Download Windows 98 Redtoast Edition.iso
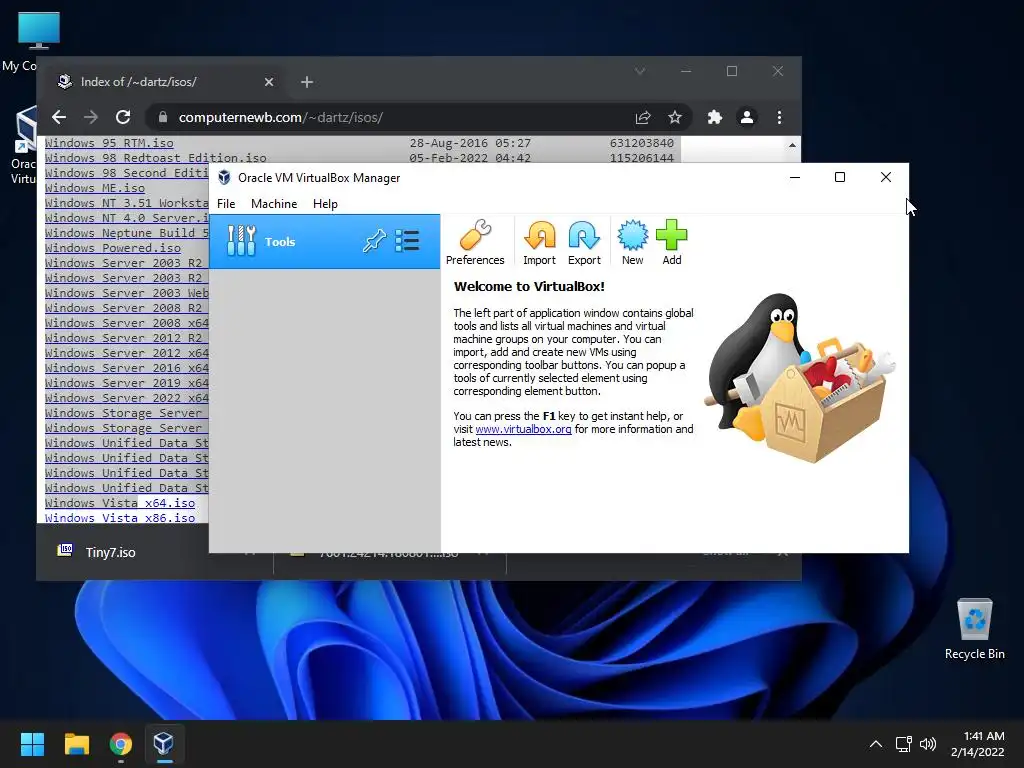This screenshot has height=768, width=1024. 155,158
